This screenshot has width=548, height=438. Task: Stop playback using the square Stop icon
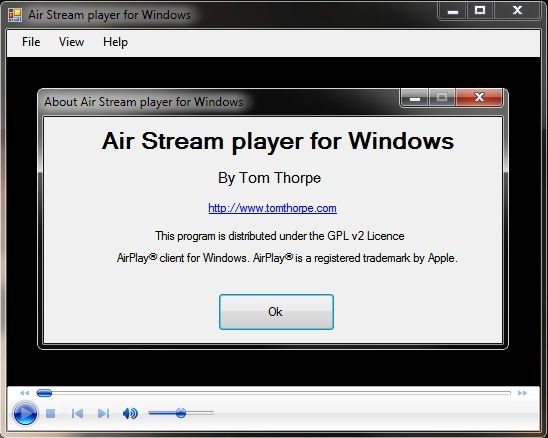(50, 414)
